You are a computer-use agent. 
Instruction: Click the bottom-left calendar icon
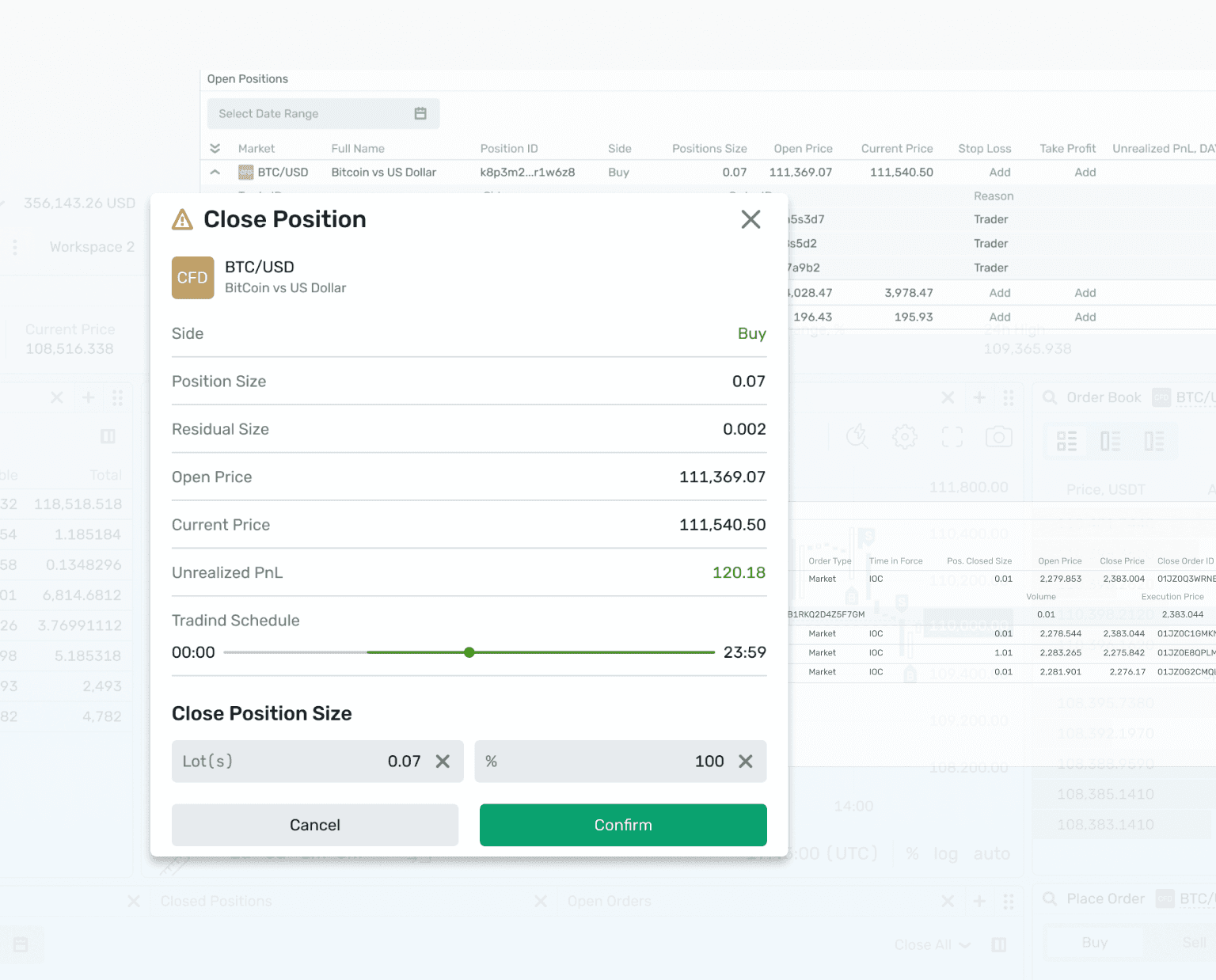coord(21,944)
